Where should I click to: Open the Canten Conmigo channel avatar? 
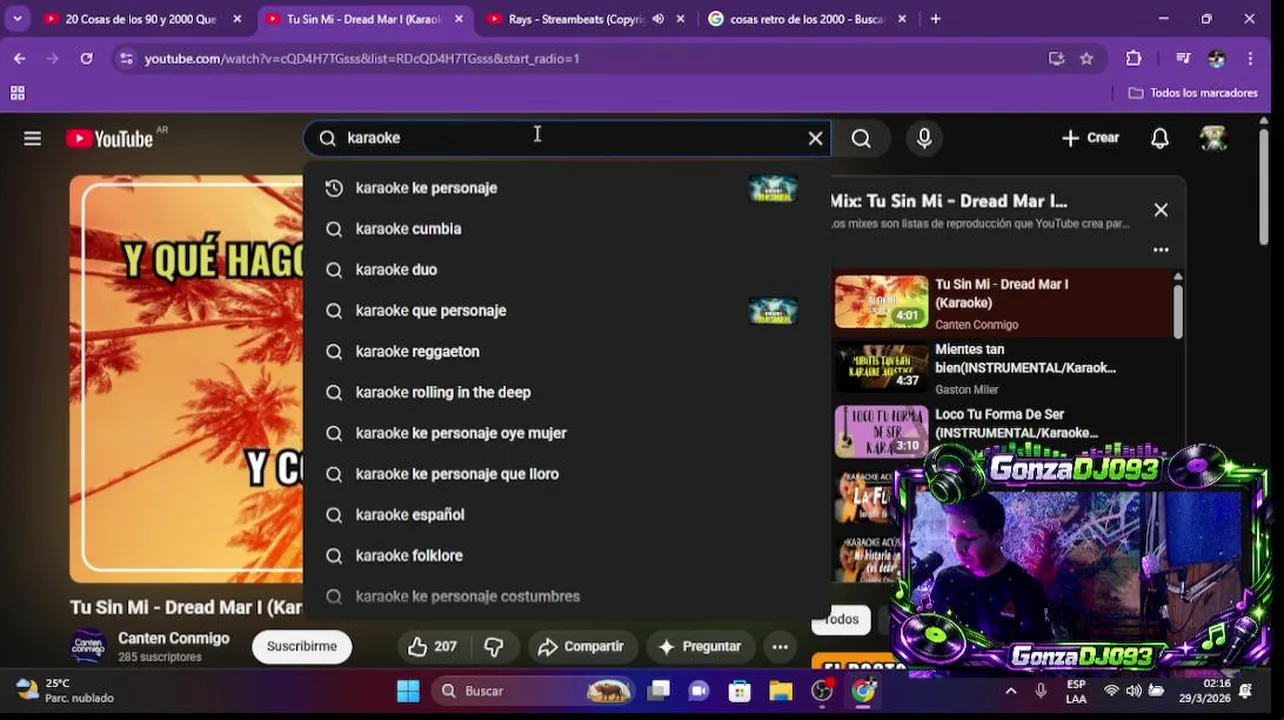(88, 647)
